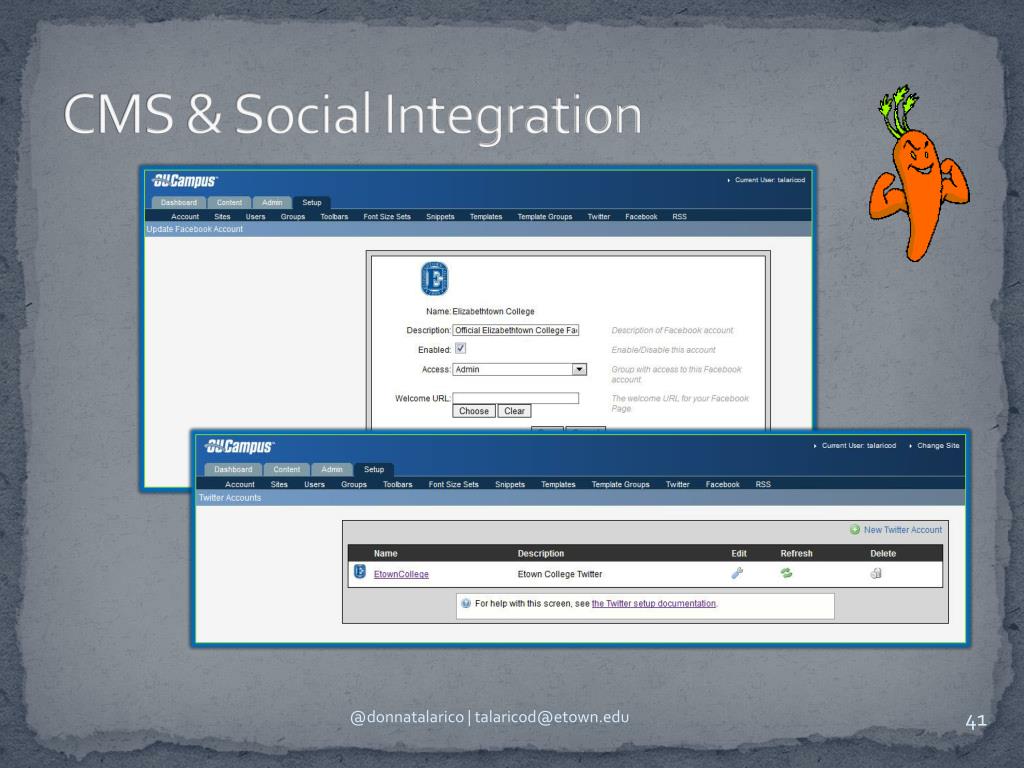Open Twitter menu item in Facebook Account window
This screenshot has height=768, width=1024.
599,217
